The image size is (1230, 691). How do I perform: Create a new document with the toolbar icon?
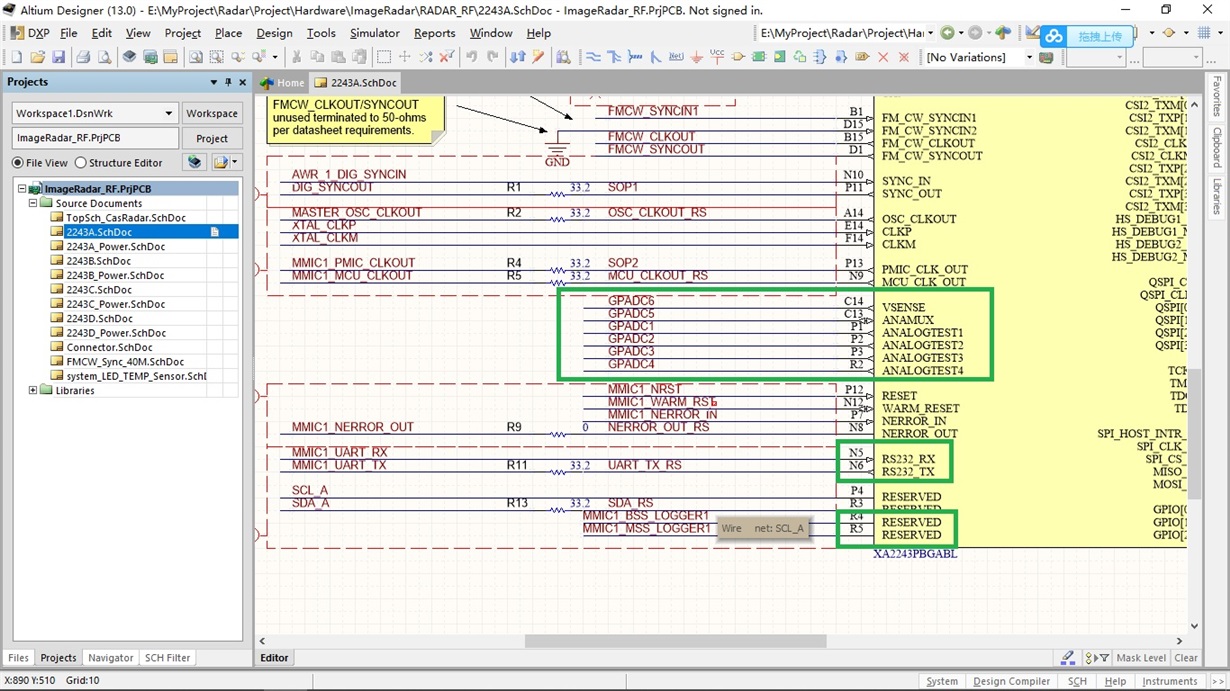pyautogui.click(x=16, y=57)
